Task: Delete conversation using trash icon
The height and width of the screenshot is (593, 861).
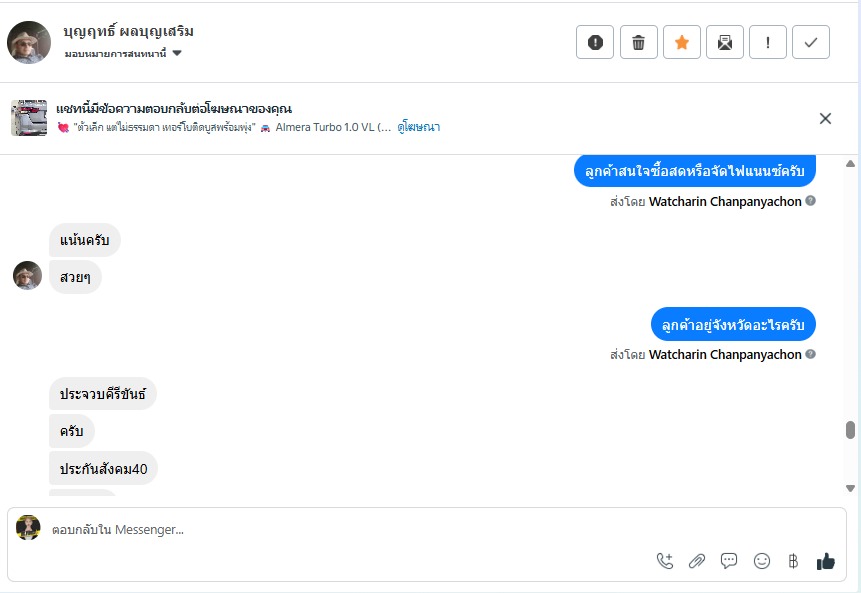Action: pyautogui.click(x=639, y=42)
